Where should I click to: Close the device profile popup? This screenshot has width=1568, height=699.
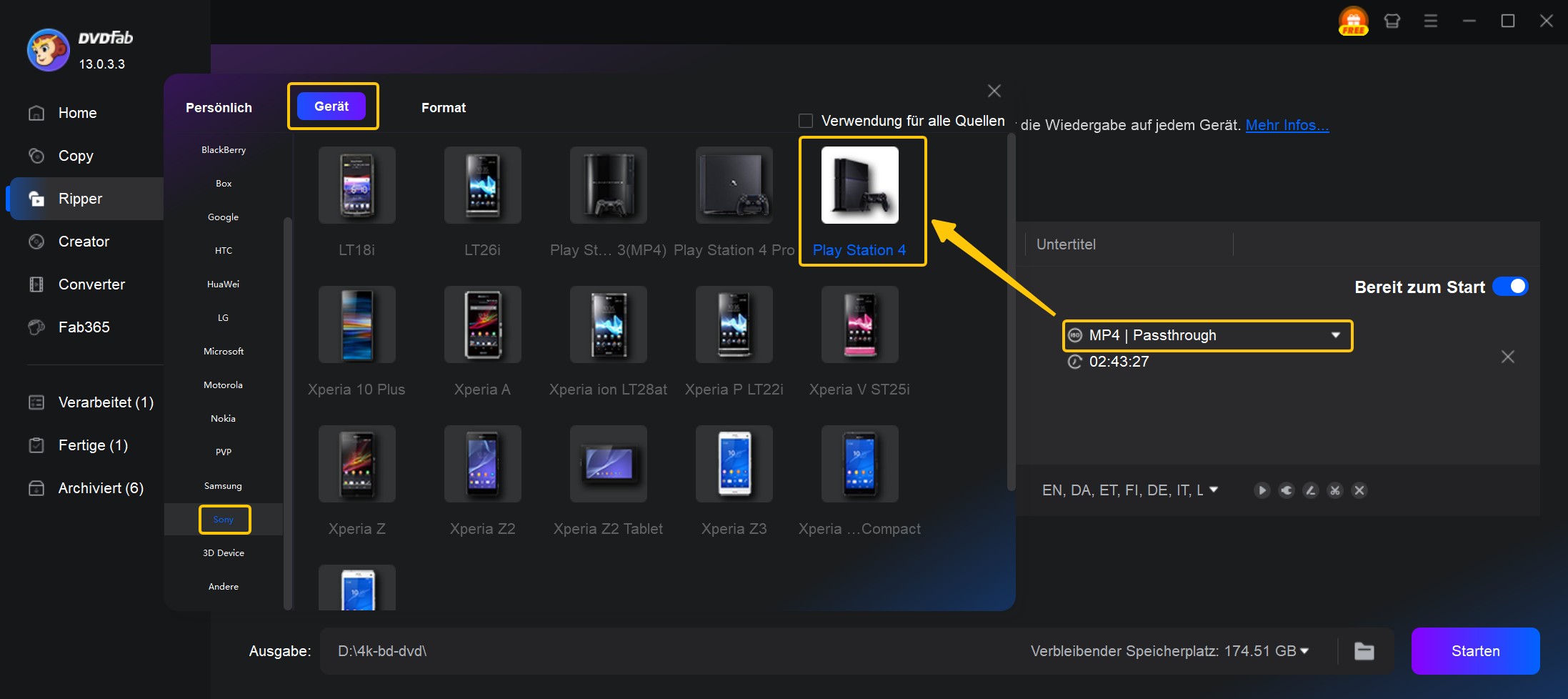994,91
